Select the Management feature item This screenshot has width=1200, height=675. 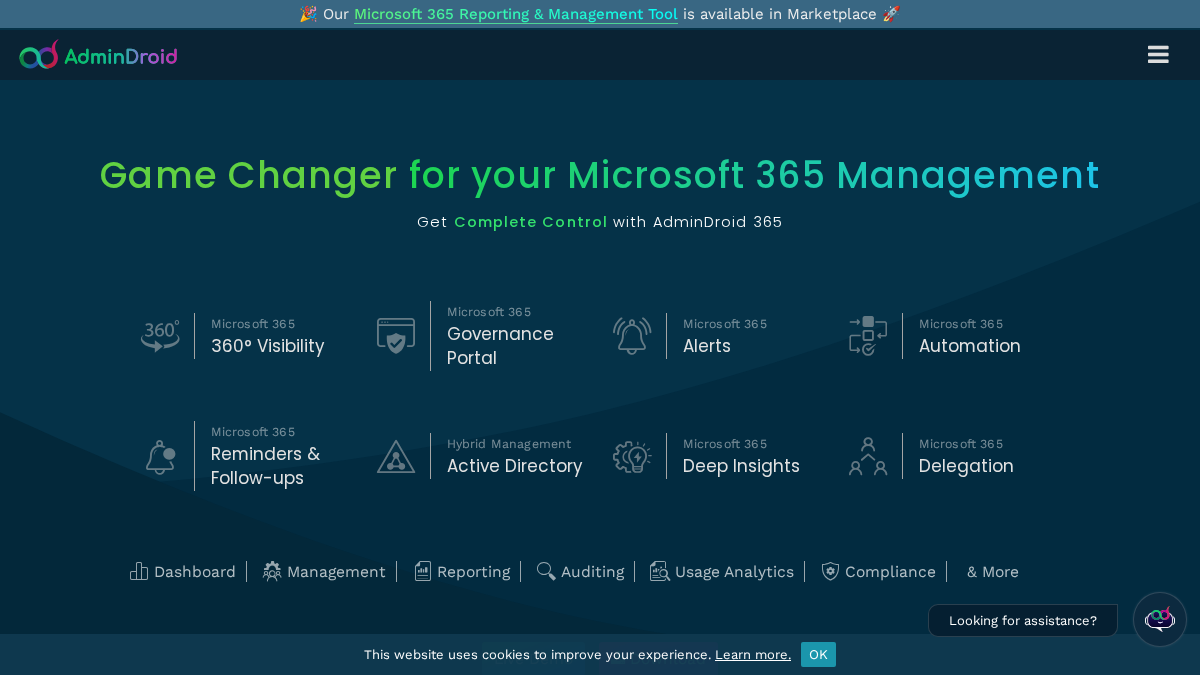(324, 572)
